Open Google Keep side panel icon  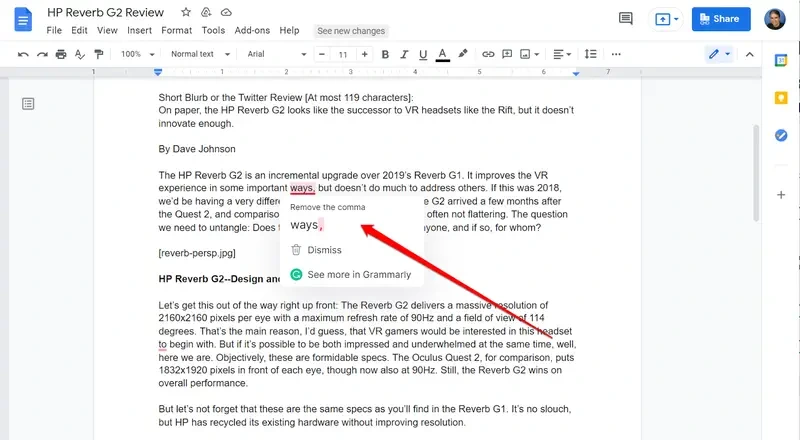point(781,97)
